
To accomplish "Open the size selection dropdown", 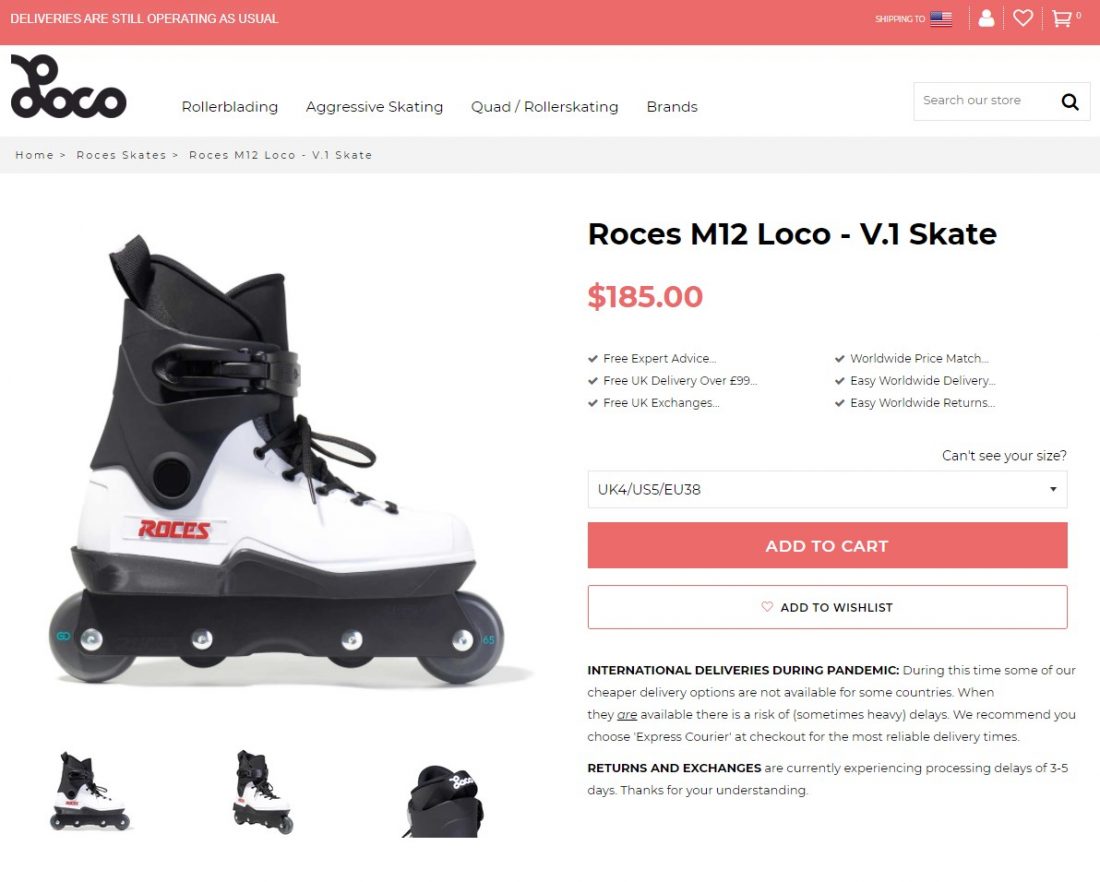I will pos(827,490).
